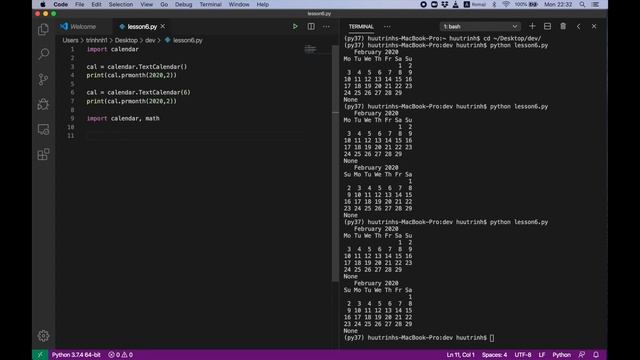Open the Go menu
This screenshot has width=640, height=360.
click(x=164, y=4)
